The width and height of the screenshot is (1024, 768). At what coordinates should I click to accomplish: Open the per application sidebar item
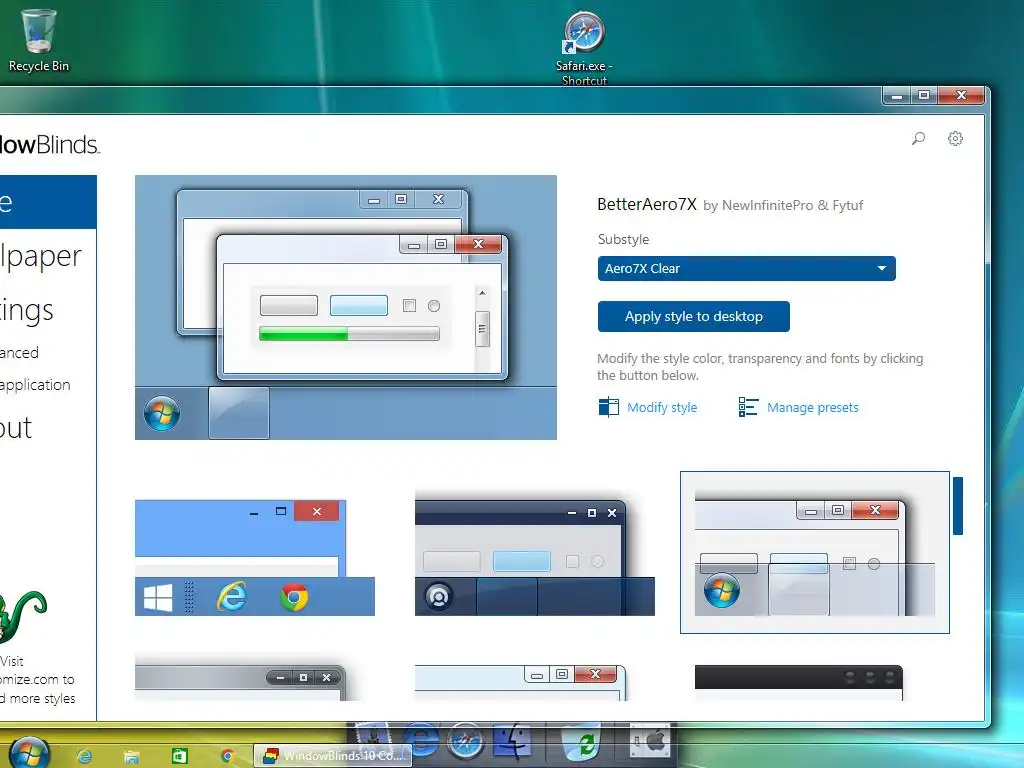(35, 385)
